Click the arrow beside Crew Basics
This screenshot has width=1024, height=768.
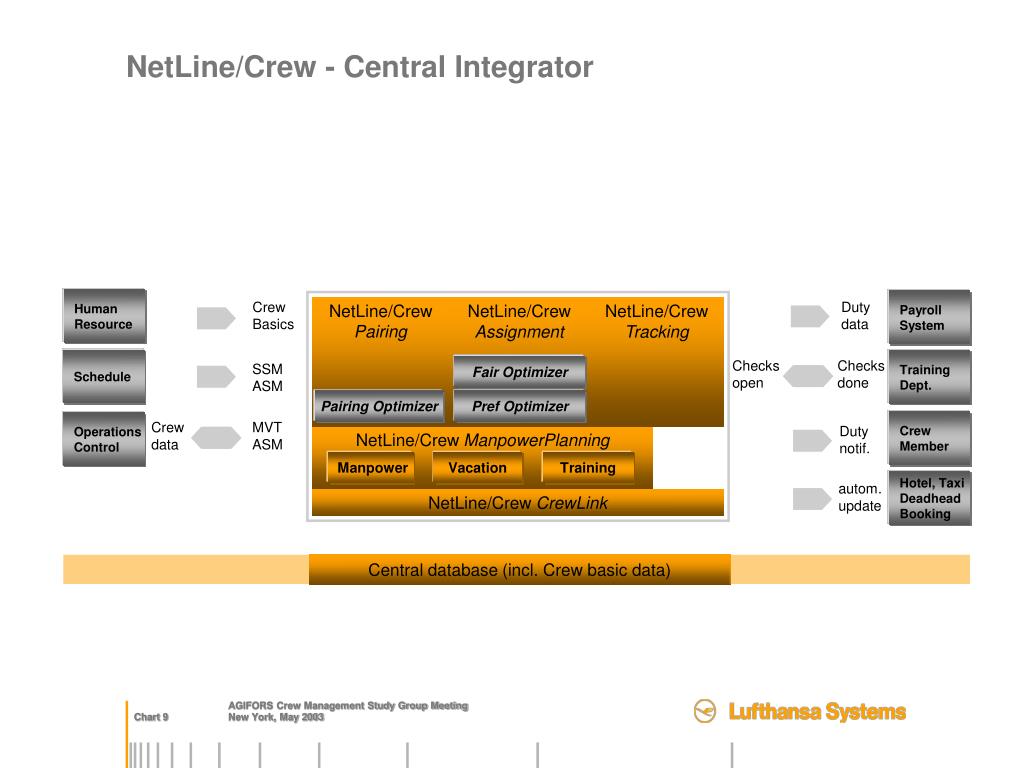(216, 318)
